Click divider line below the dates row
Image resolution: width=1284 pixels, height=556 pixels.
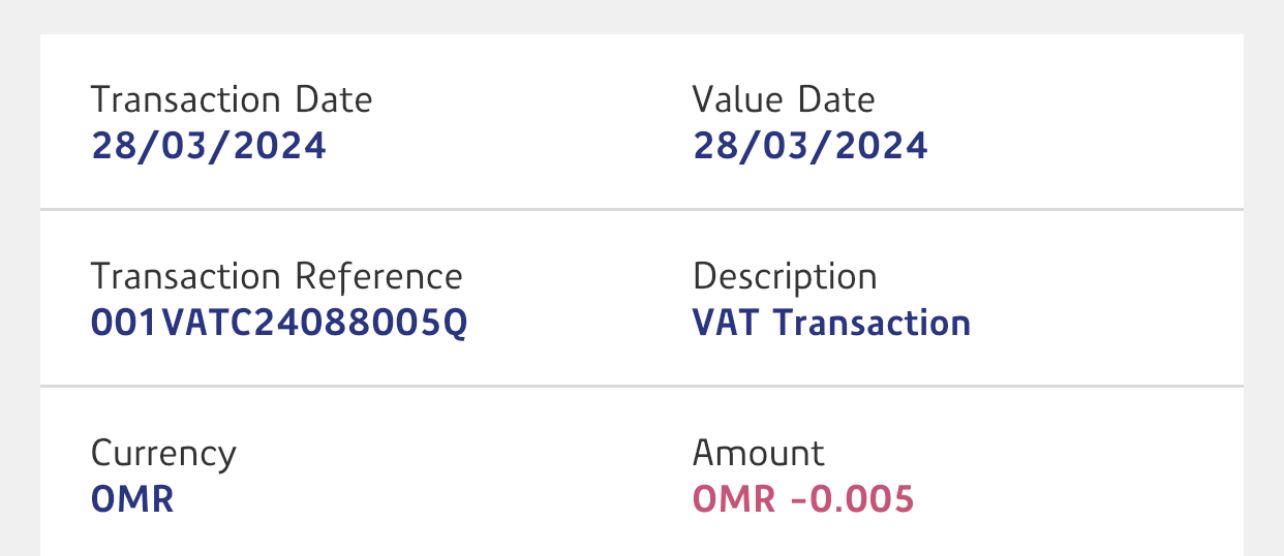pyautogui.click(x=641, y=210)
